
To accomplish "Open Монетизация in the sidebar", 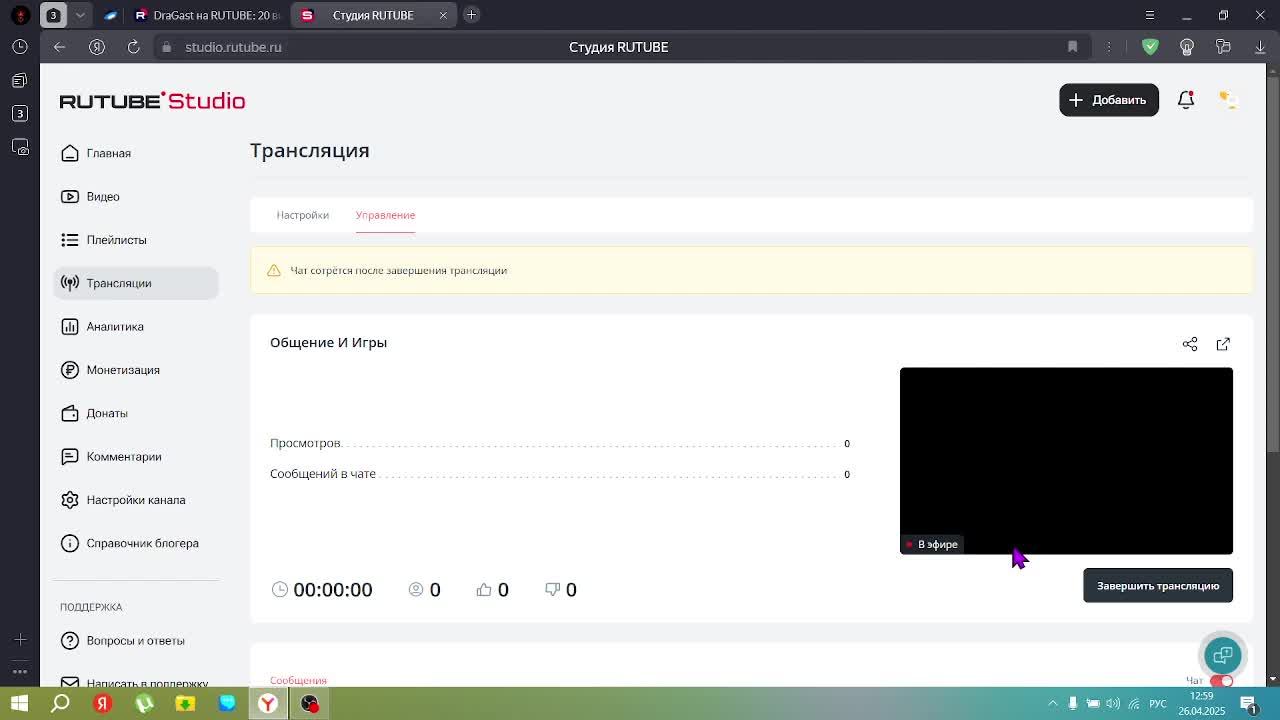I will point(123,370).
